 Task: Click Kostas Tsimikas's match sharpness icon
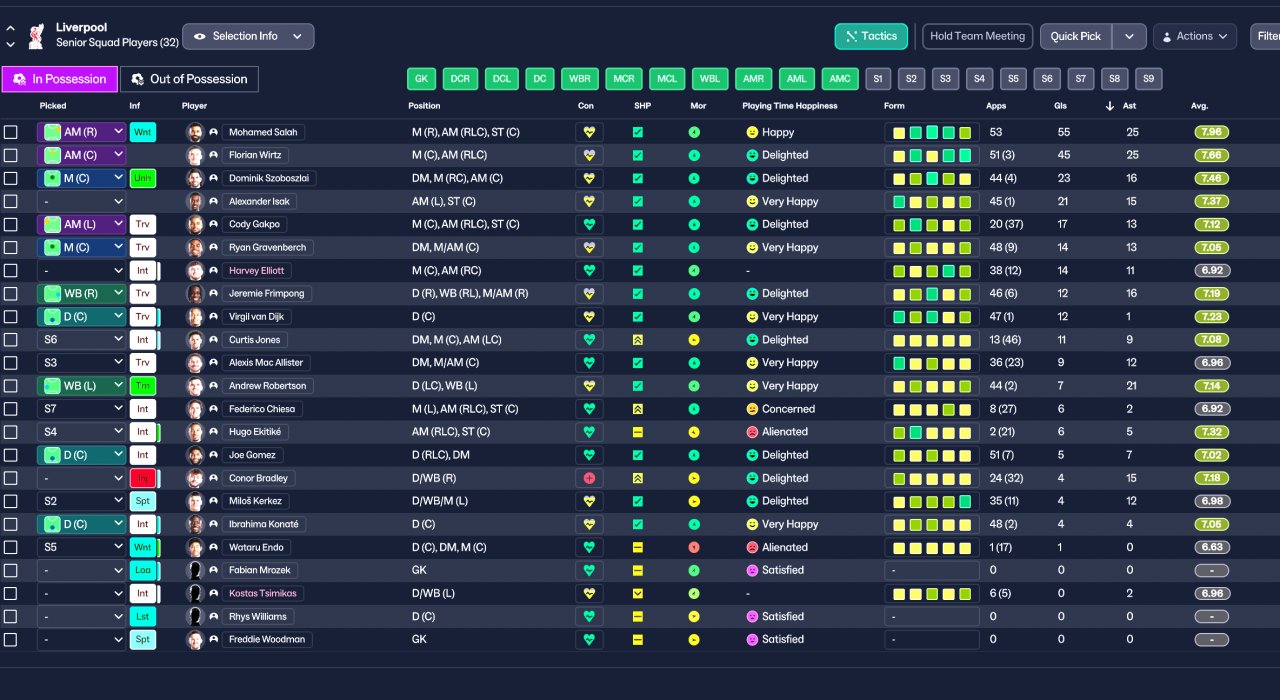[x=638, y=593]
